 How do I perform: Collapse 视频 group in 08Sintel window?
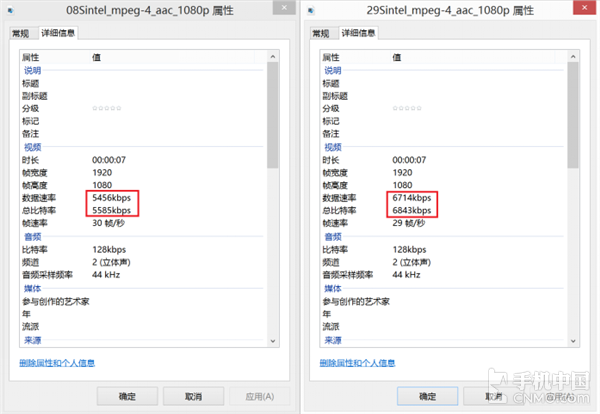tap(33, 147)
